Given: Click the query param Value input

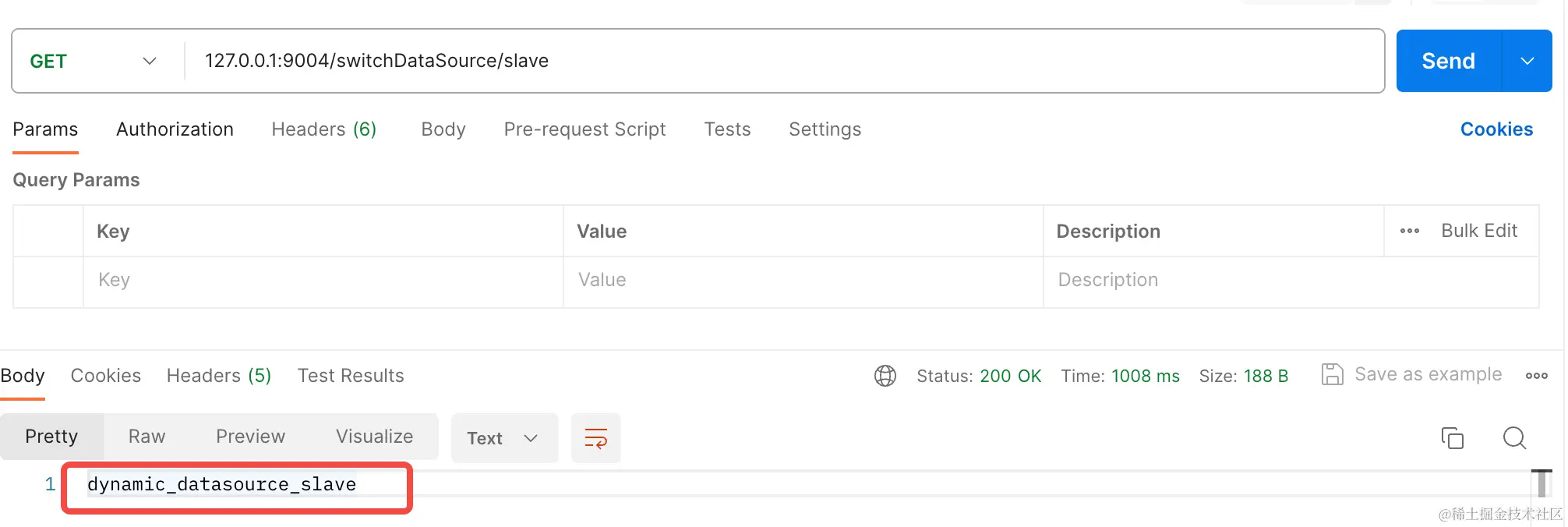Looking at the screenshot, I should 803,281.
